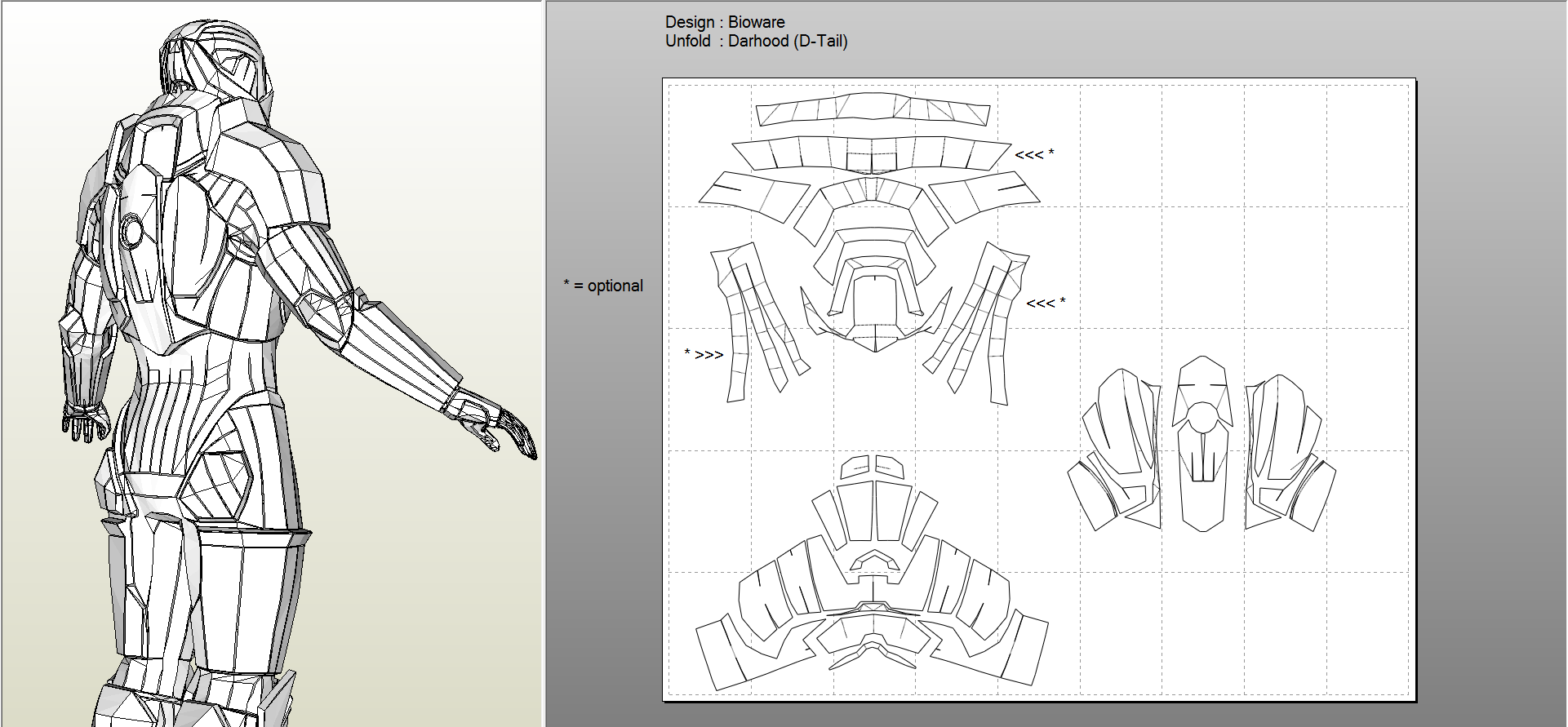Click the '<<< *' marker beside right rib piece
Viewport: 1568px width, 727px height.
point(1046,303)
